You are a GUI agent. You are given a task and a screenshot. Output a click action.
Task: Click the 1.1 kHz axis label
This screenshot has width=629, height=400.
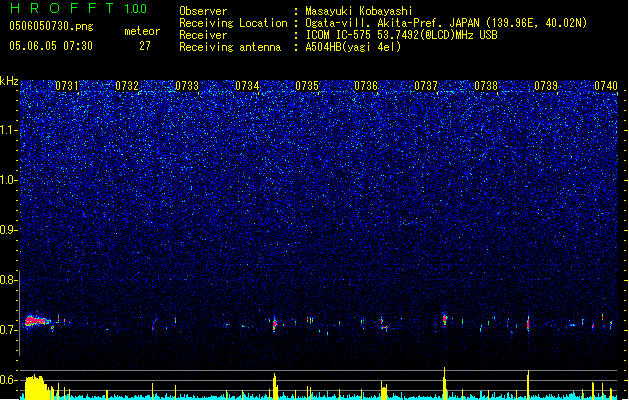8,130
